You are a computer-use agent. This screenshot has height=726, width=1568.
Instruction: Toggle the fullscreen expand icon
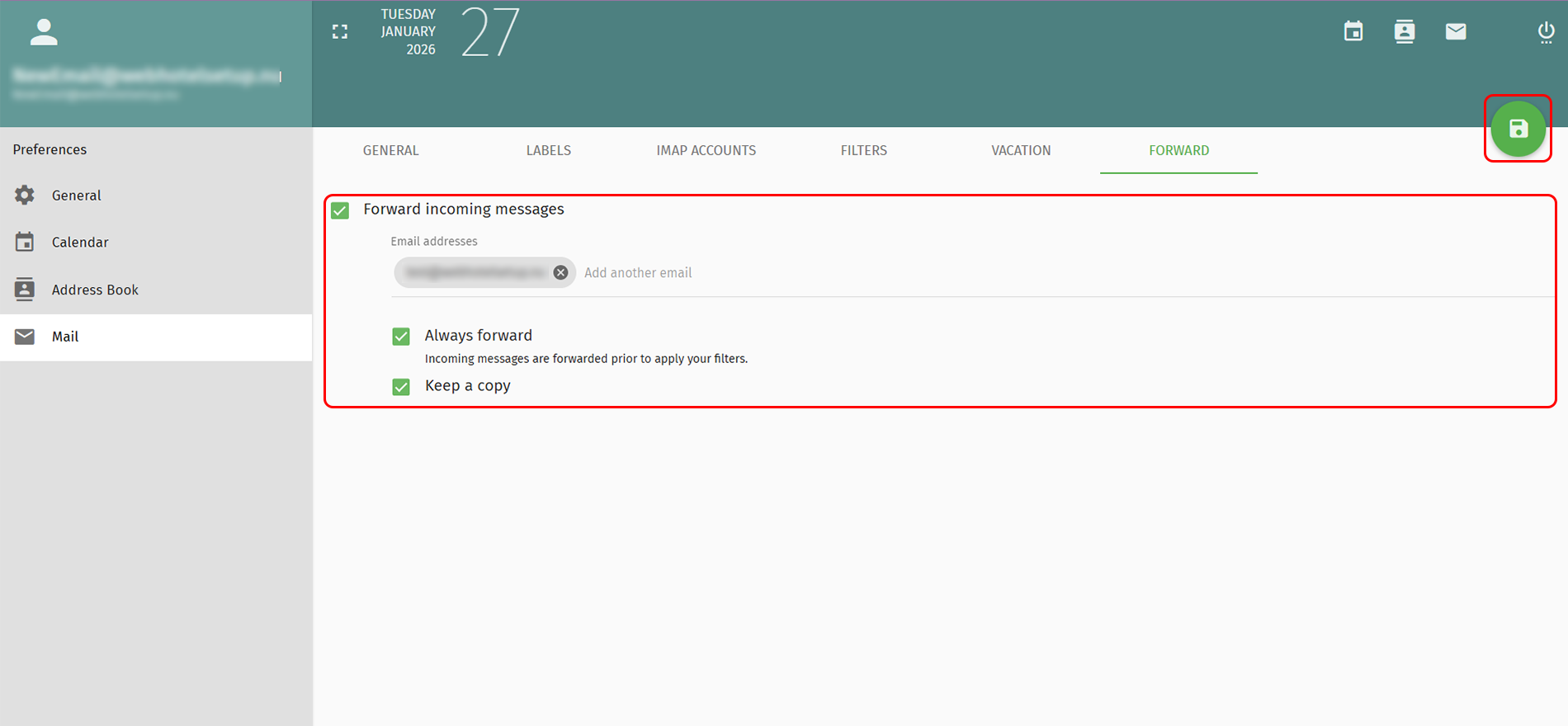pos(340,32)
